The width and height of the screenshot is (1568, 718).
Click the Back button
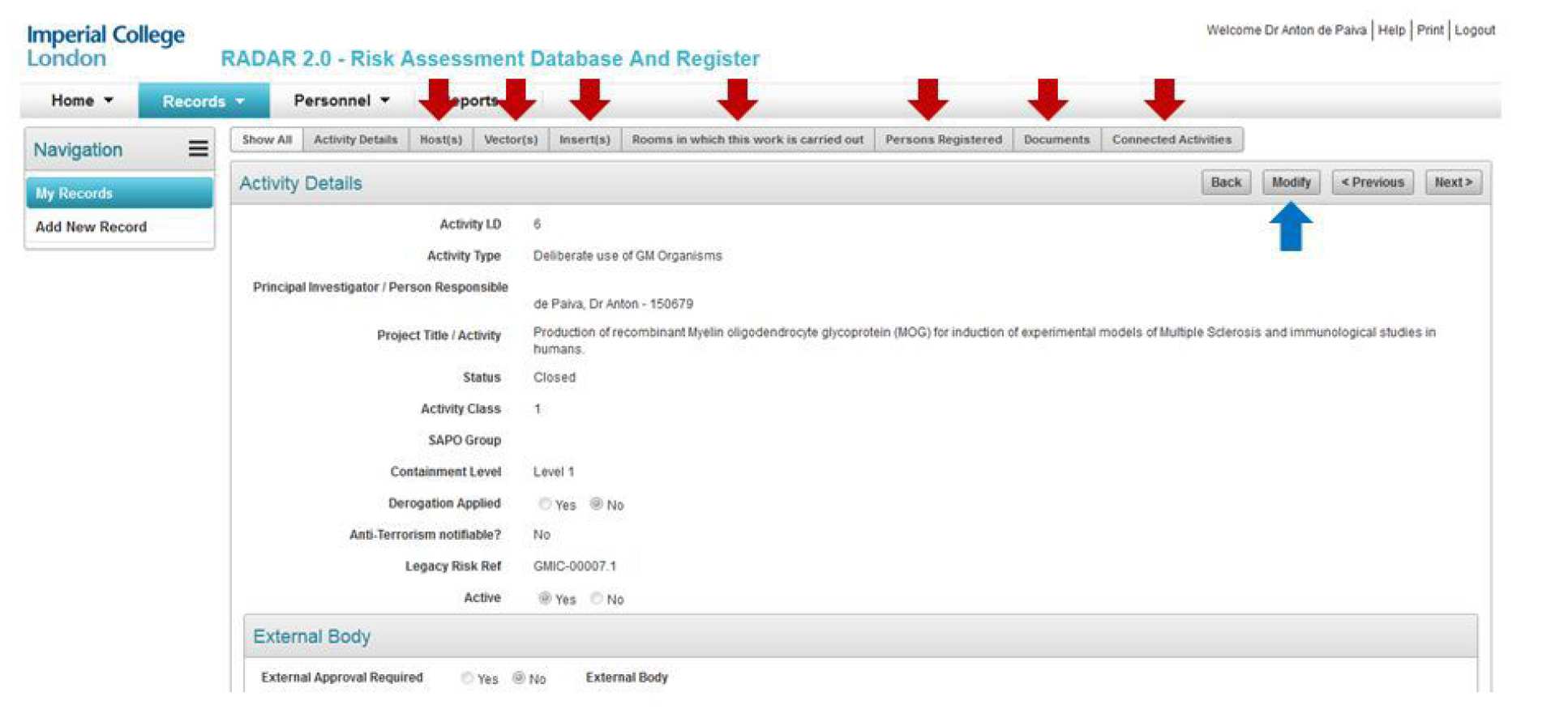(1225, 182)
